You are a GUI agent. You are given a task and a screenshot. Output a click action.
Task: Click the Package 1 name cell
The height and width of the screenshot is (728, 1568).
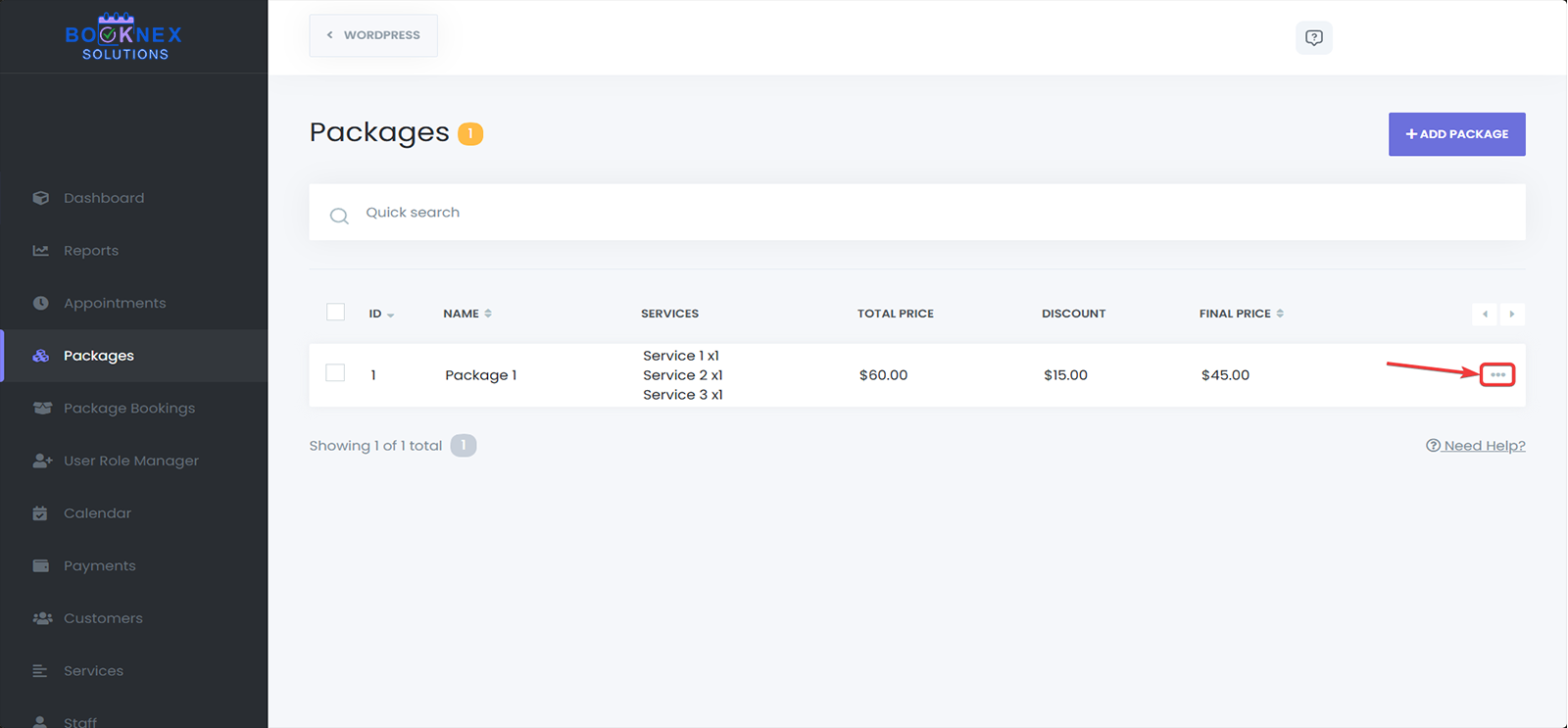click(x=481, y=375)
